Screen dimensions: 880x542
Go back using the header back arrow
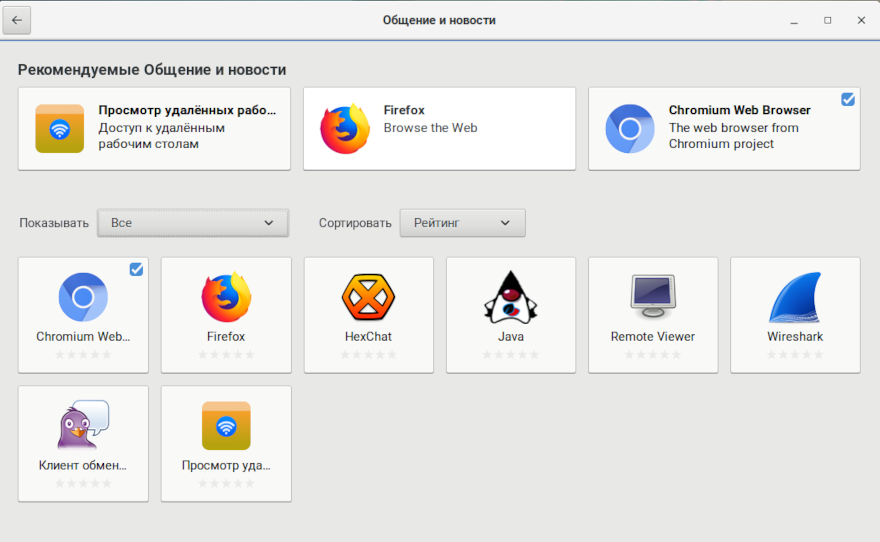17,20
